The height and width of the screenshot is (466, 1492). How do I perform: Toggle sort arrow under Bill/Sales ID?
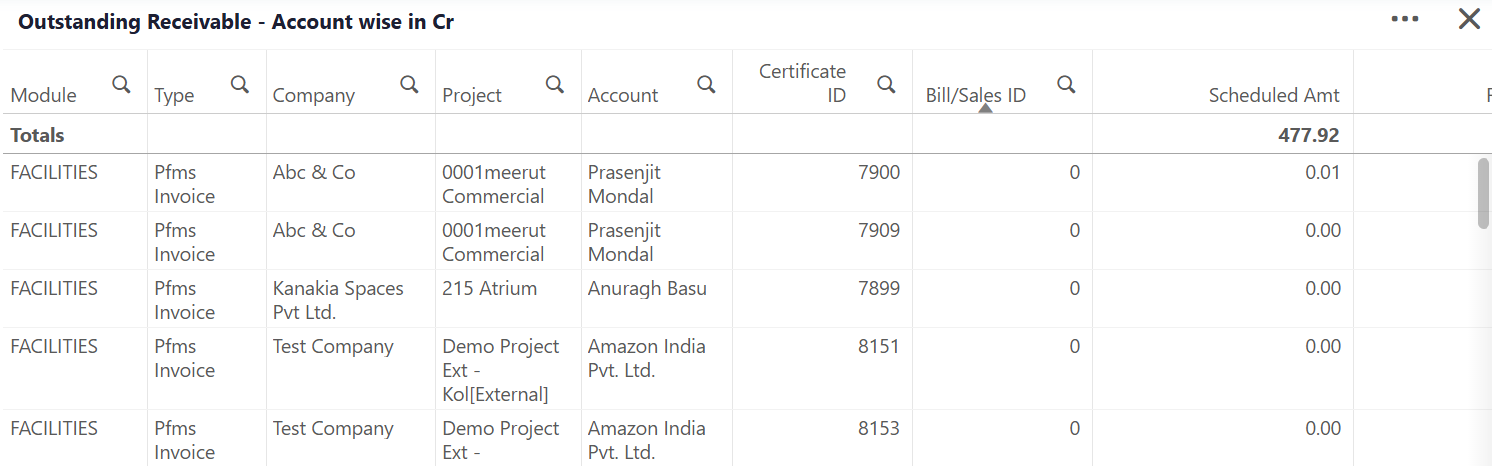point(985,109)
